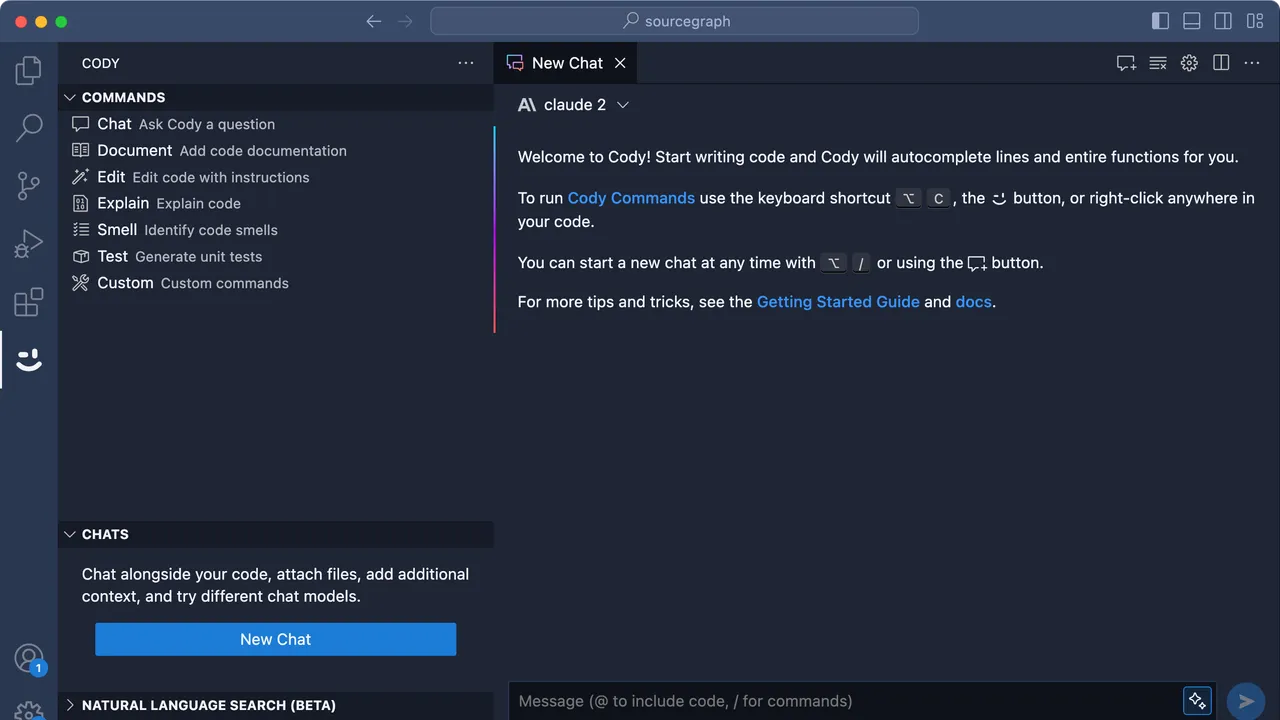Click the Test command package icon

[81, 256]
